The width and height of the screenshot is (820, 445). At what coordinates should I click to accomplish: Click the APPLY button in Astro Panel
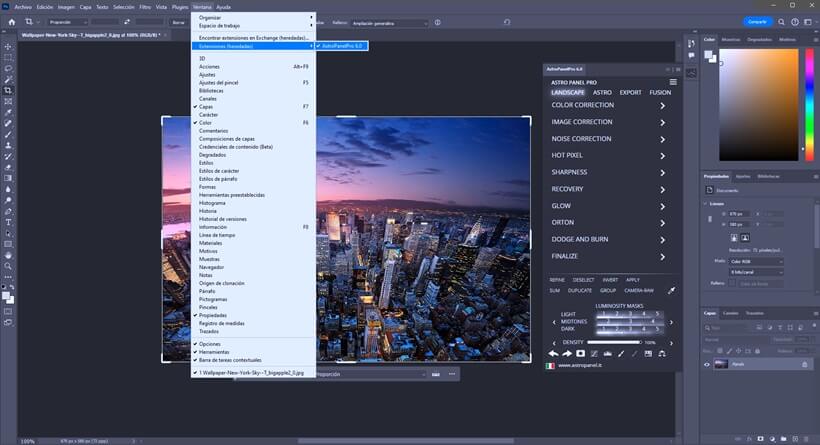coord(633,280)
